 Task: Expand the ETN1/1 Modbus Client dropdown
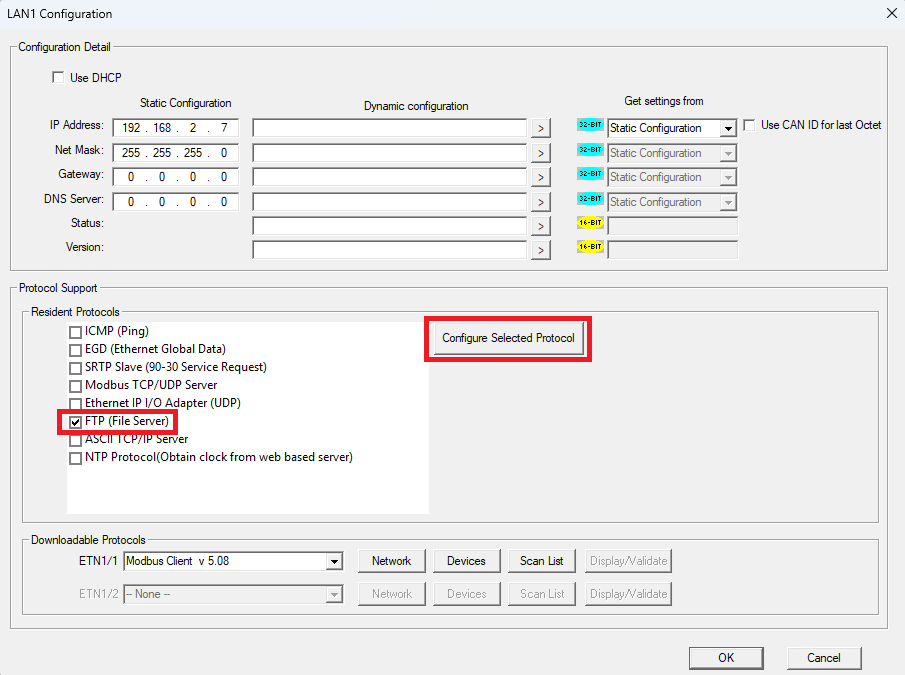point(334,562)
